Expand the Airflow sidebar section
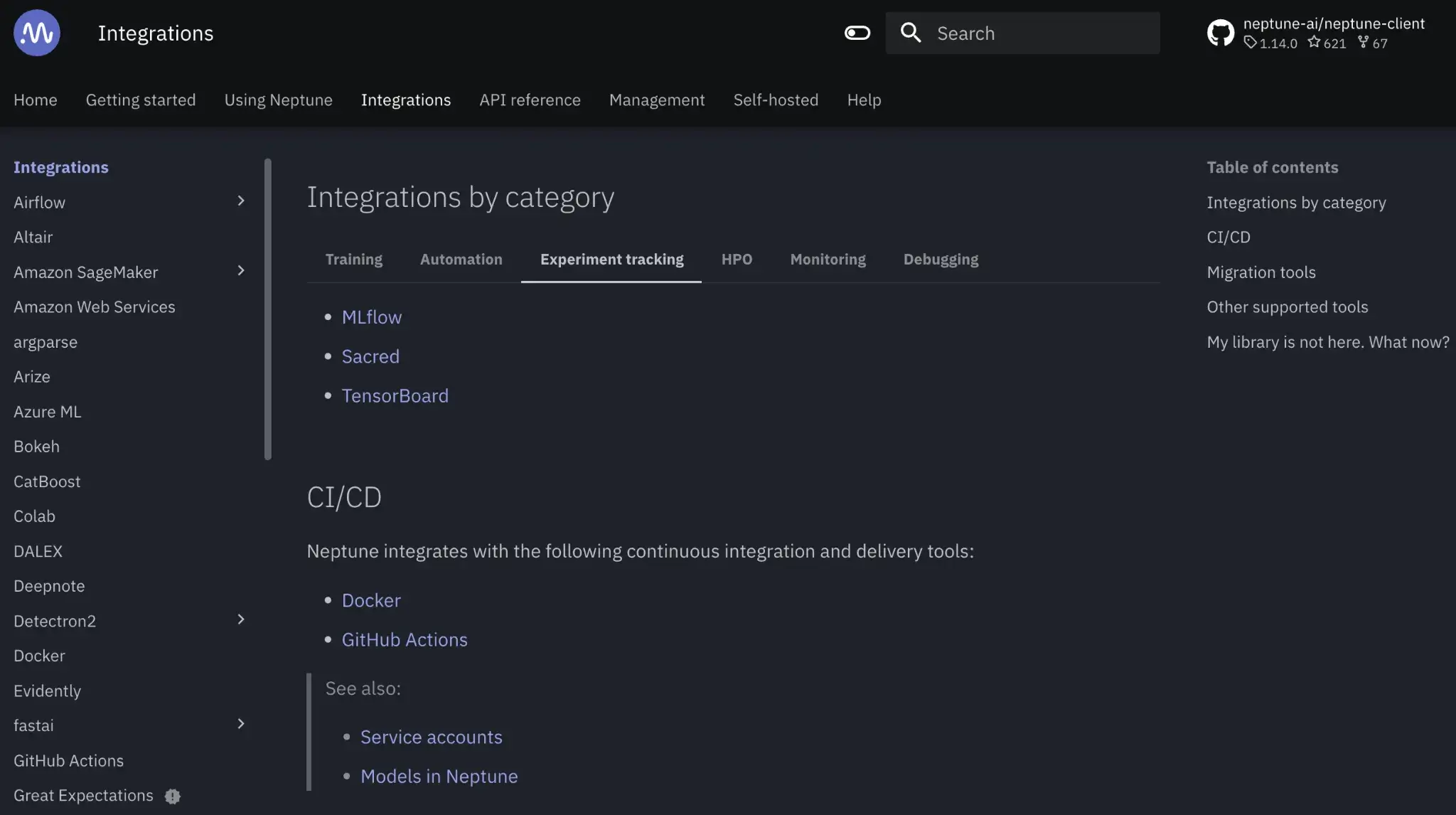Screen dimensions: 1456x815 tap(240, 201)
